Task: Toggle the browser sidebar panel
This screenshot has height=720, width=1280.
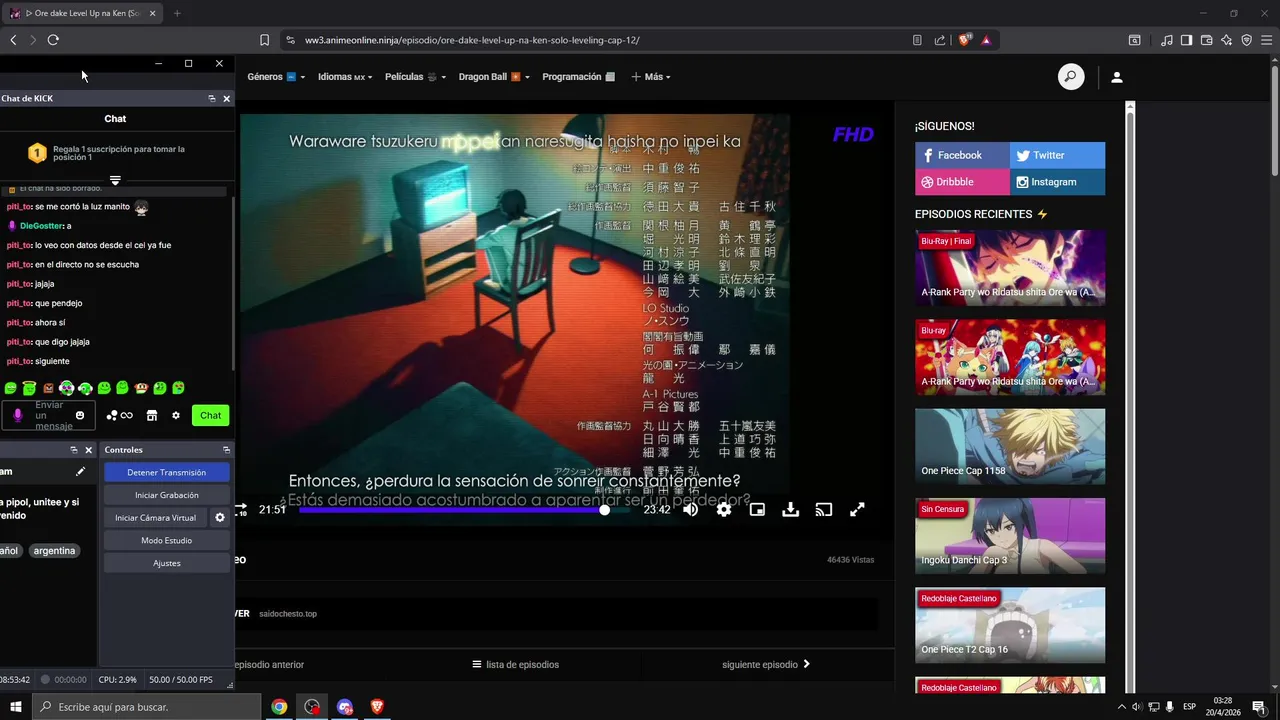Action: point(1186,40)
